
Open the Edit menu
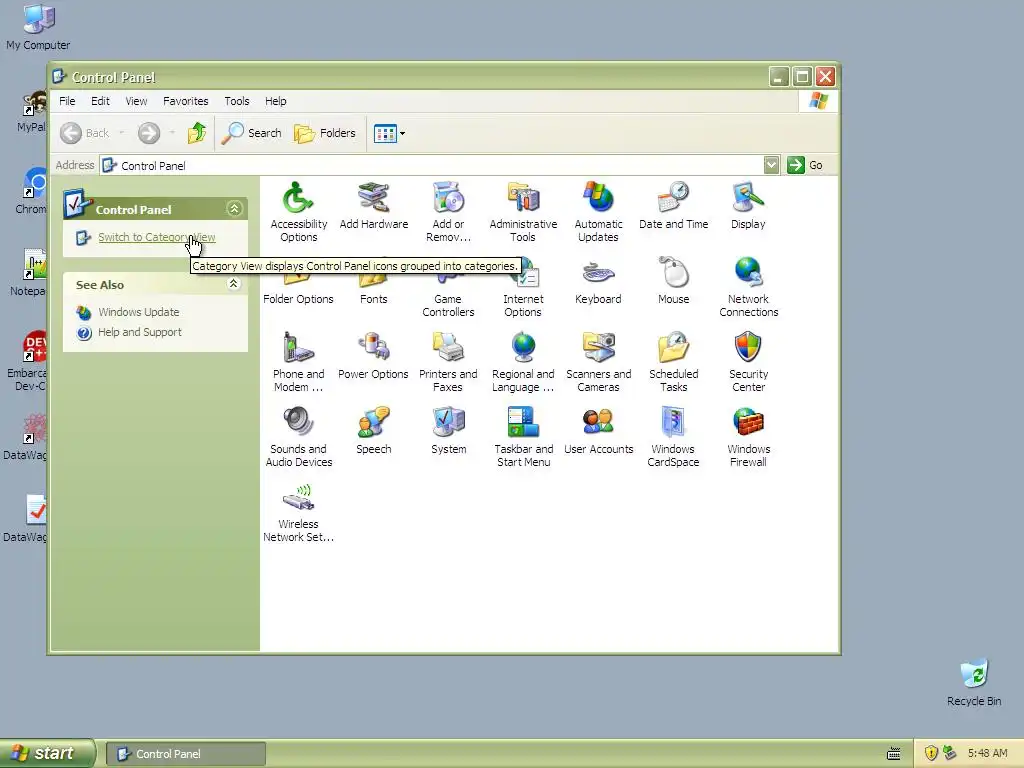pos(100,101)
